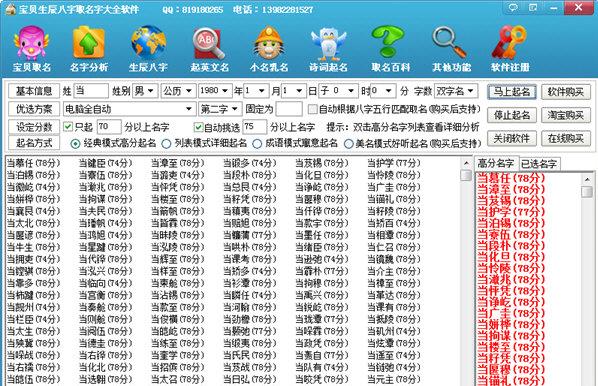The width and height of the screenshot is (598, 386).
Task: Switch to the 已选名字 tab
Action: [539, 164]
